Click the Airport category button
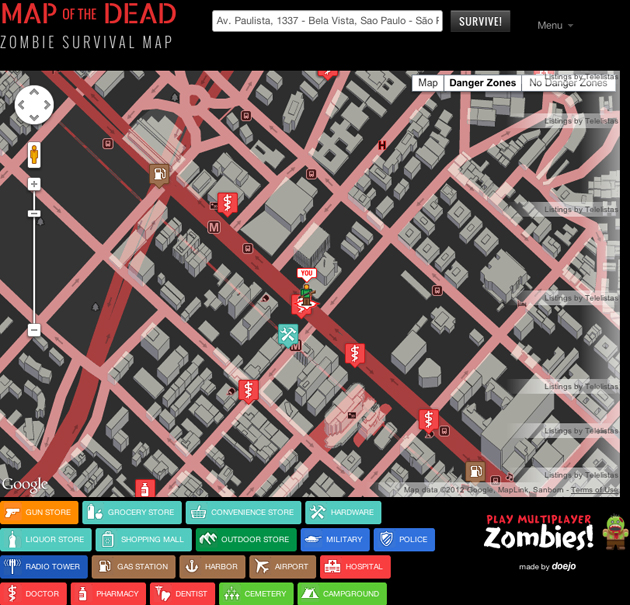Screen dimensions: 630x605 click(x=282, y=567)
